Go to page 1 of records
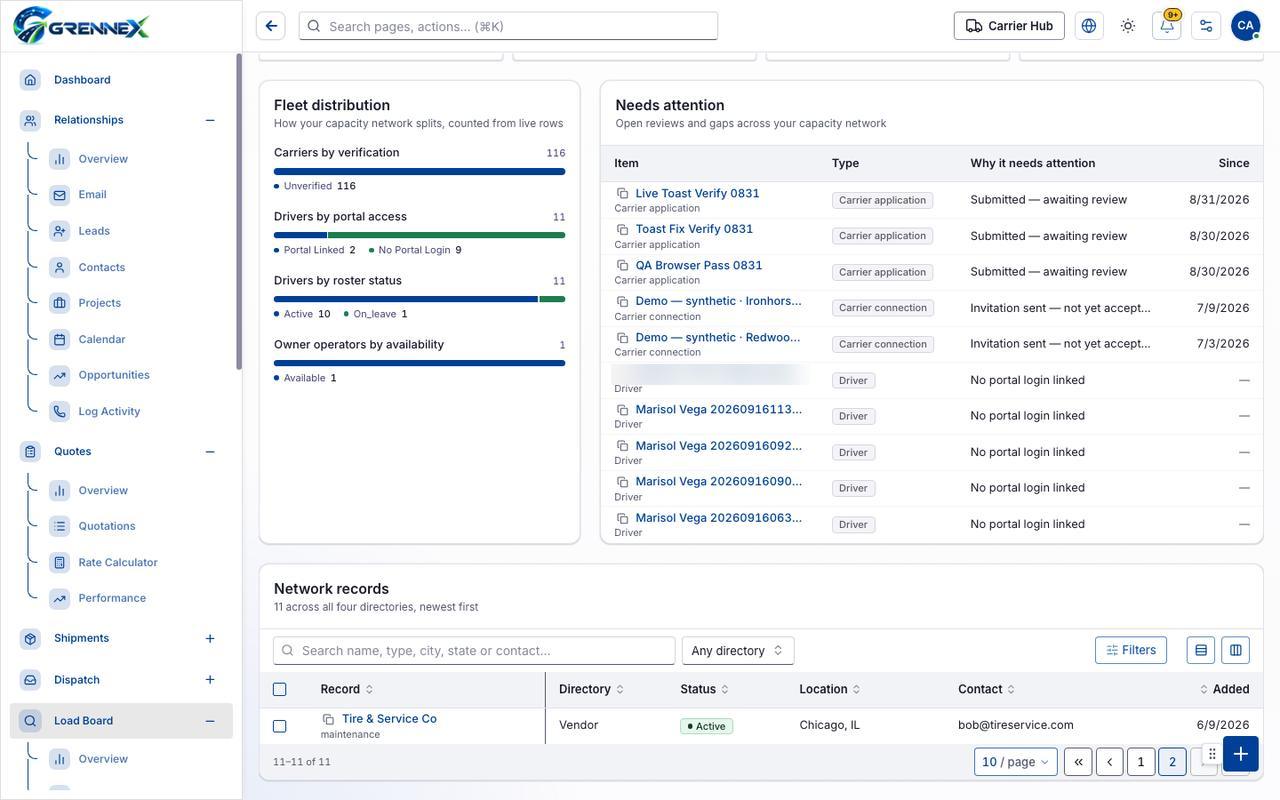Screen dimensions: 1280x800 (1141, 762)
